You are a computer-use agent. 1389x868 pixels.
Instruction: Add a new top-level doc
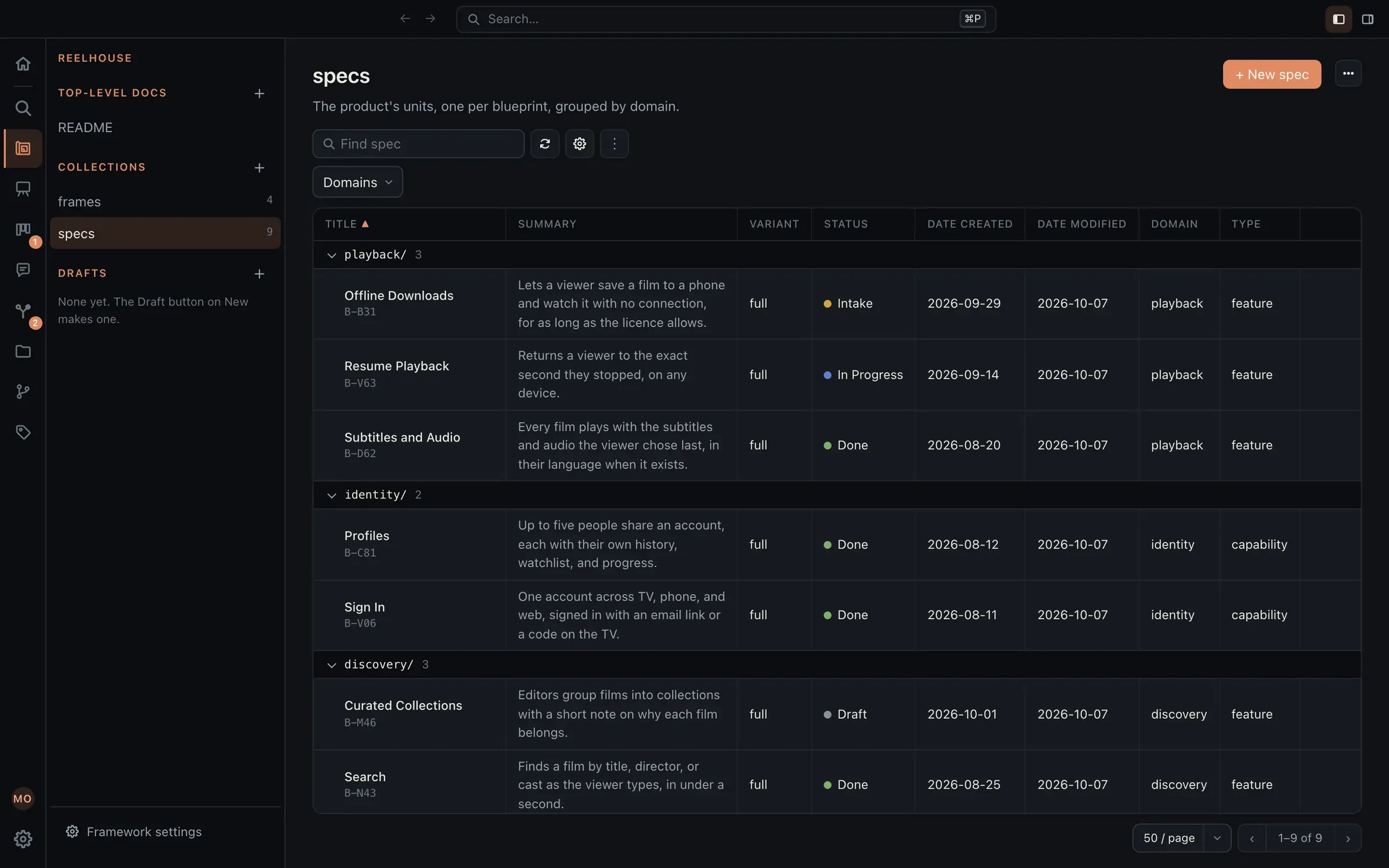coord(259,94)
